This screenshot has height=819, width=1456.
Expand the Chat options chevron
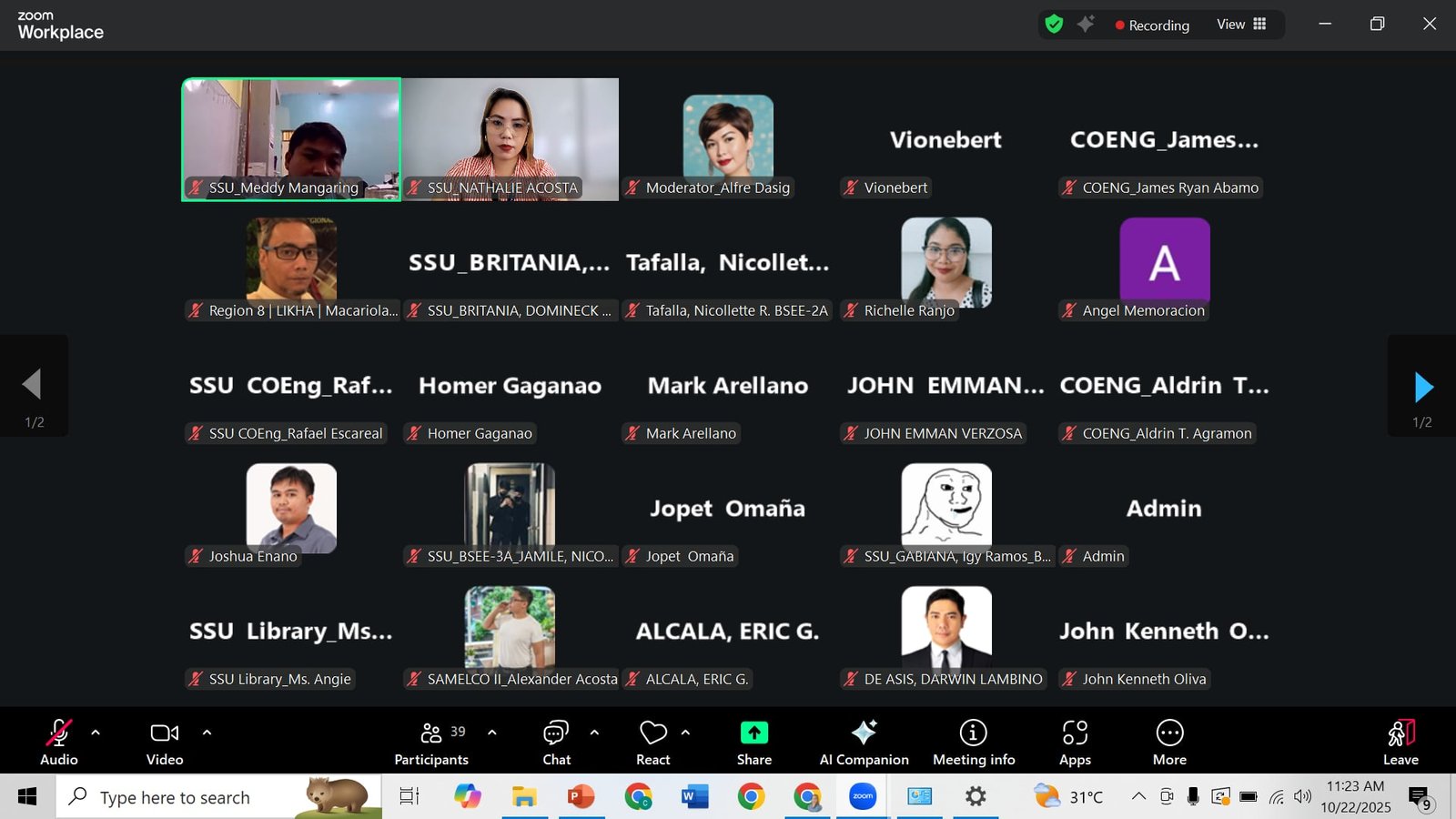pyautogui.click(x=594, y=733)
